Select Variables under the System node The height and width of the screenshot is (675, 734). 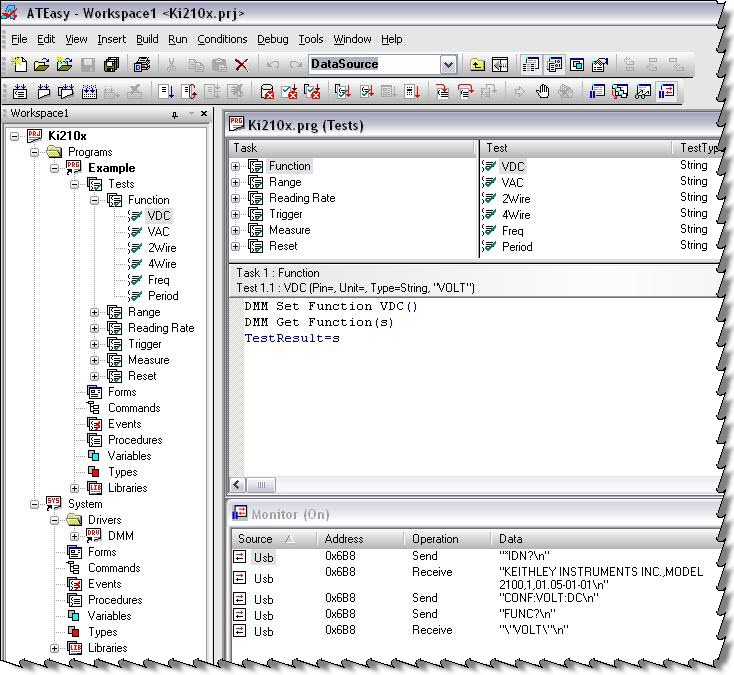coord(110,616)
